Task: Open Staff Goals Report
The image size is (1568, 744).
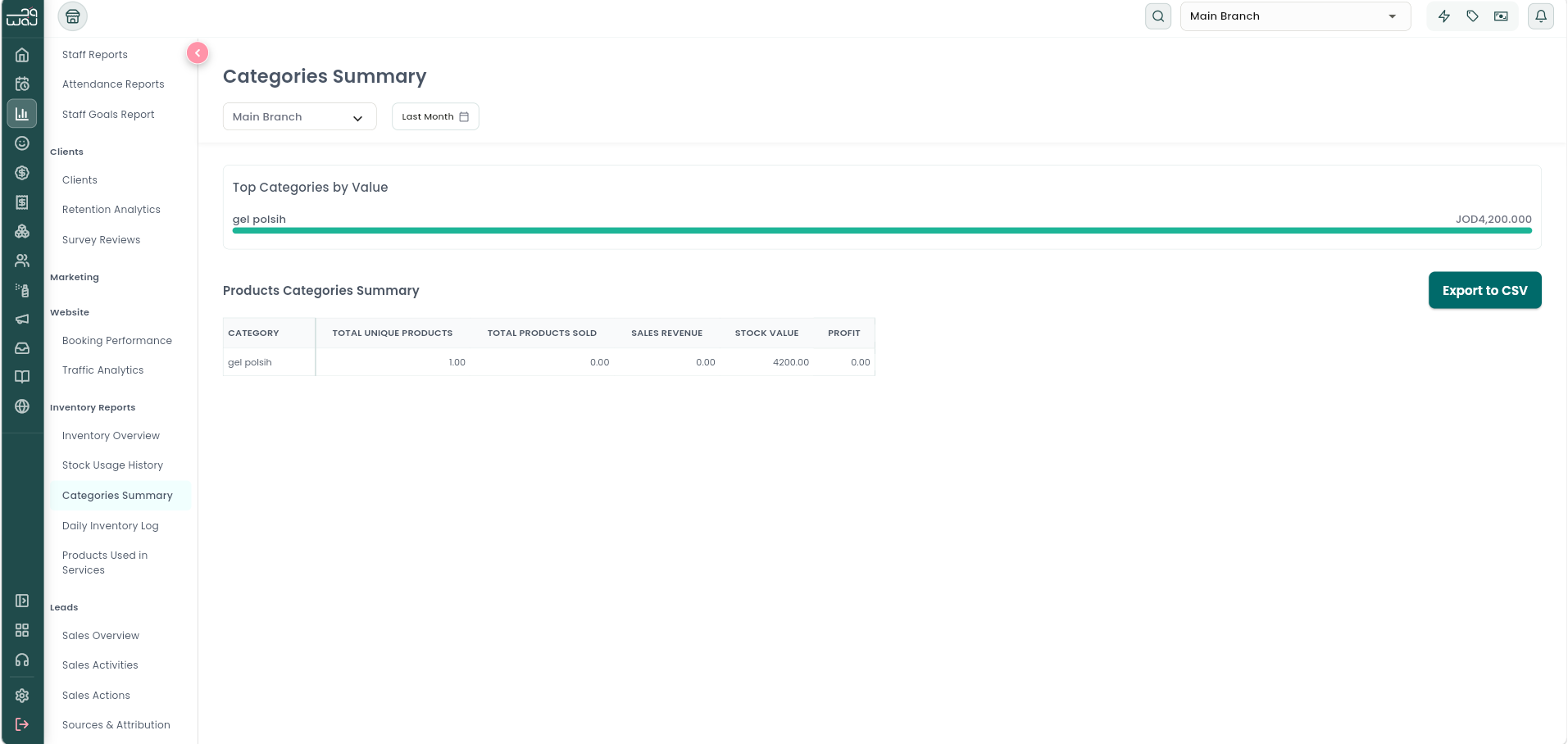Action: click(x=108, y=115)
